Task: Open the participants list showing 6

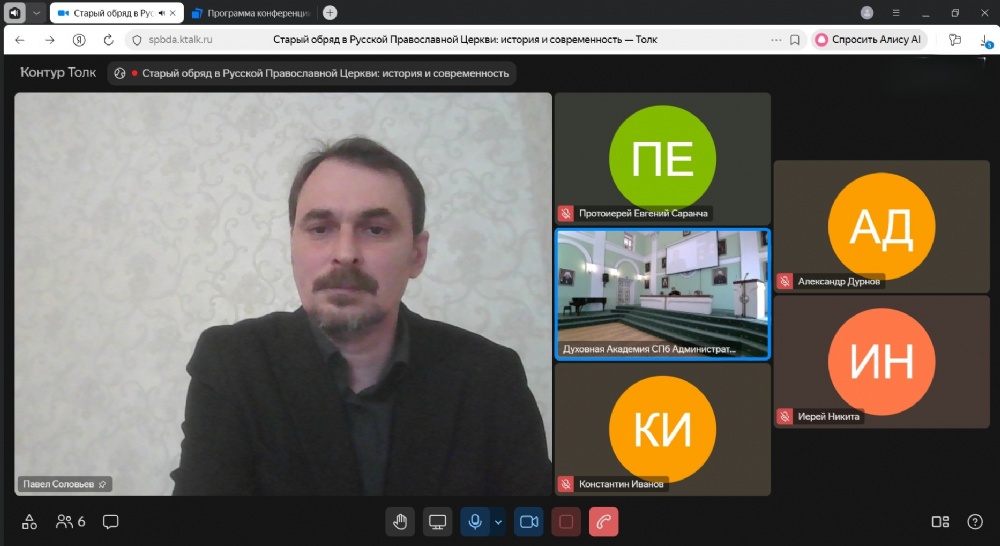Action: click(71, 522)
